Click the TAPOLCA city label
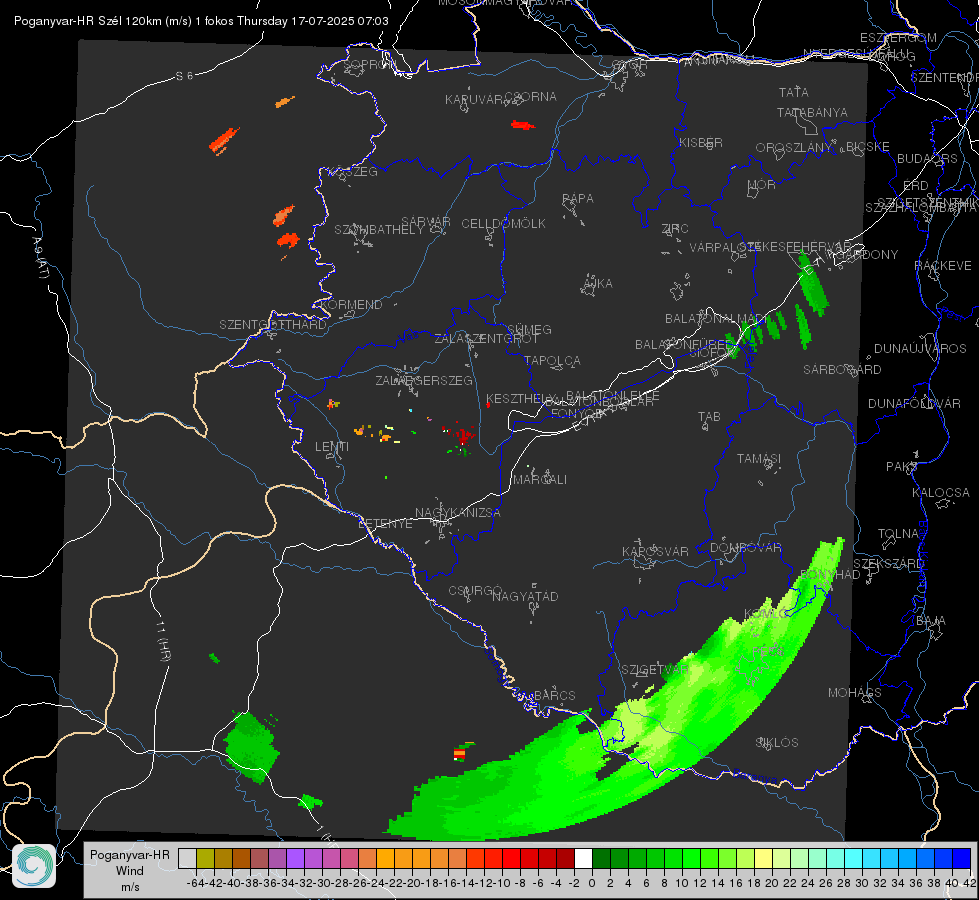Viewport: 979px width, 900px height. 552,360
